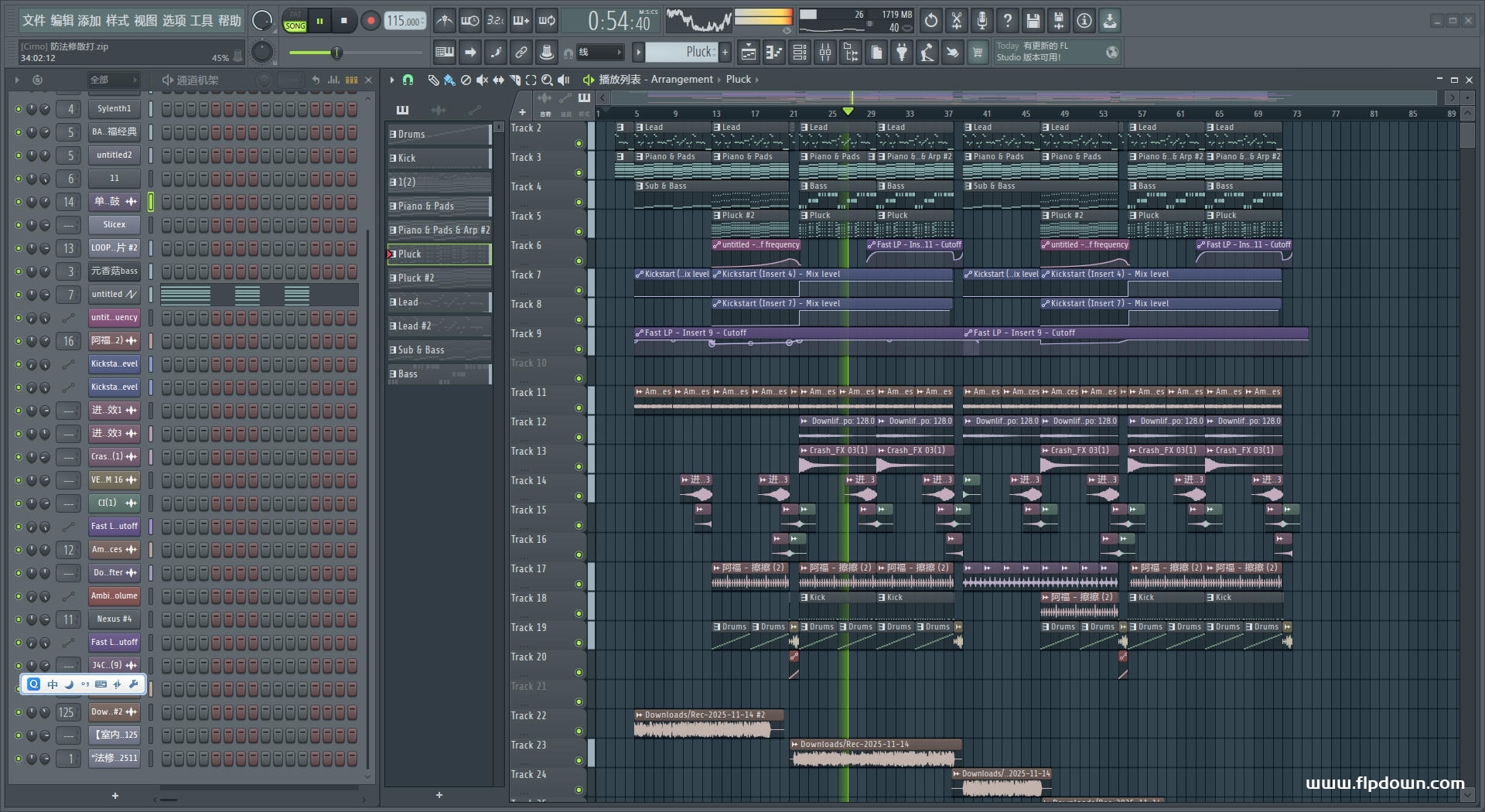Click the metronome icon in the toolbar
1485x812 pixels.
point(444,21)
